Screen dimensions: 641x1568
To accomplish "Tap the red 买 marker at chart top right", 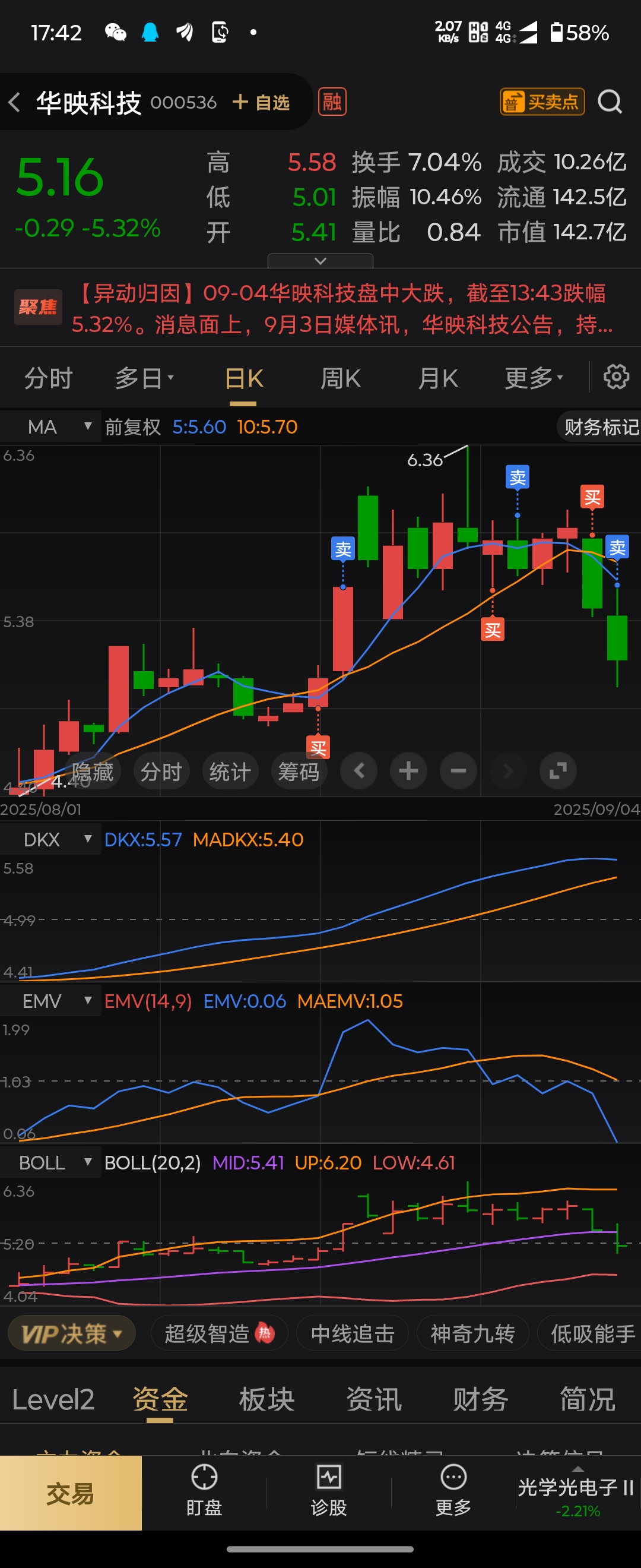I will click(592, 497).
